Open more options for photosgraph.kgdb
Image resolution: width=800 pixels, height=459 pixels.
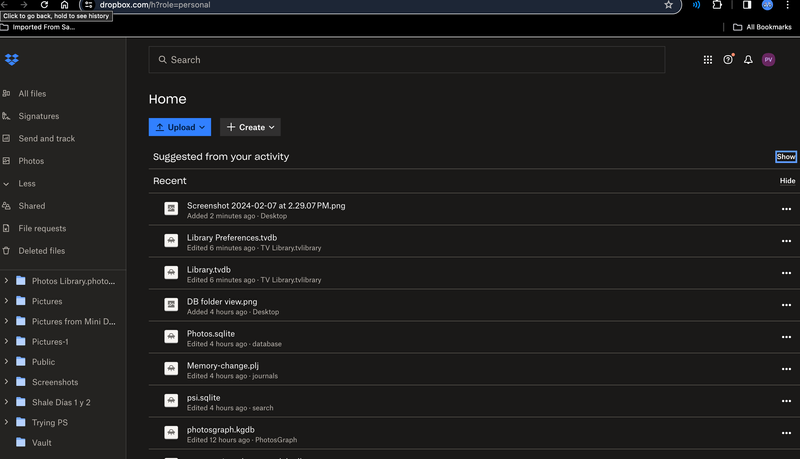coord(786,433)
